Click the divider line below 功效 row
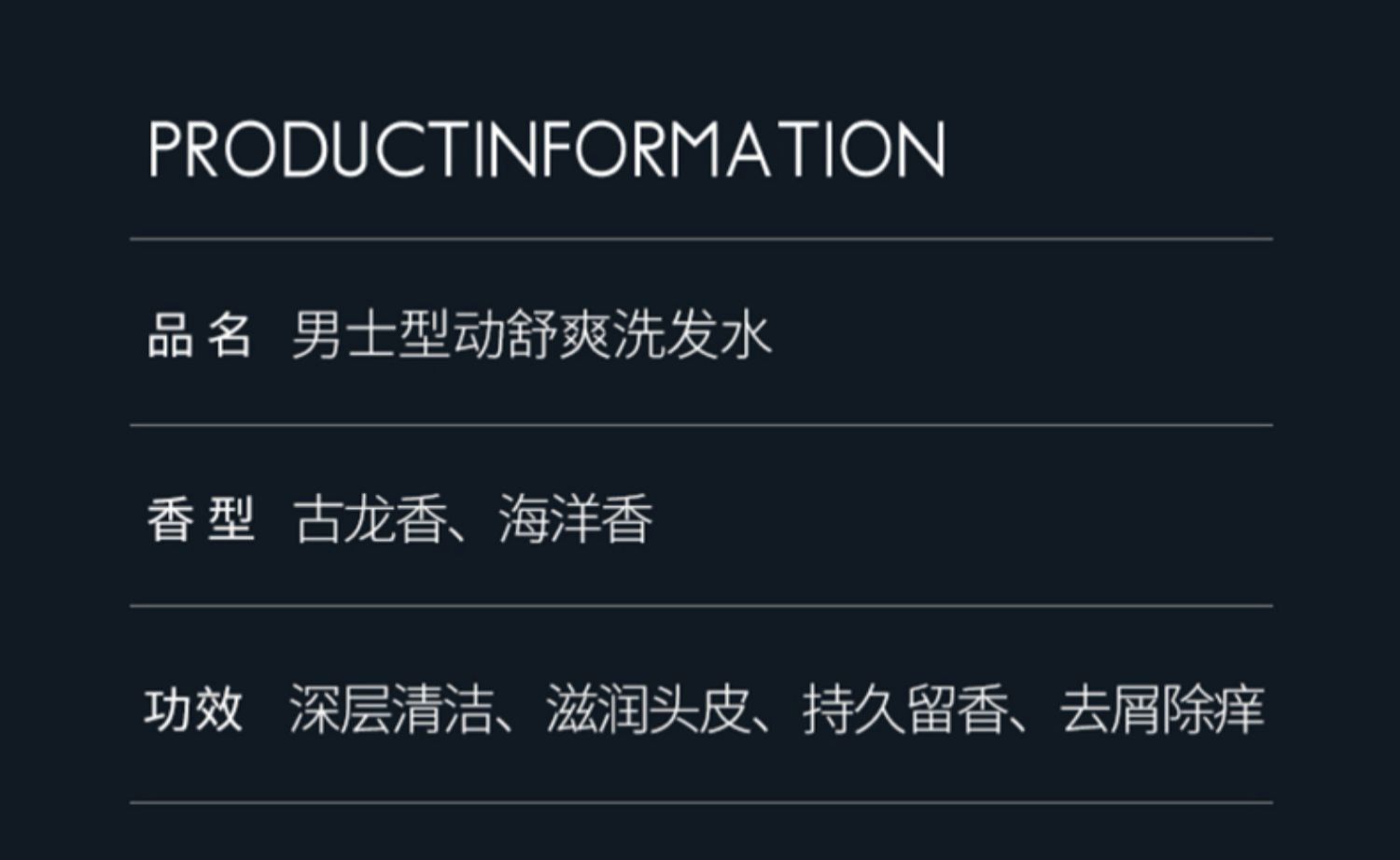The height and width of the screenshot is (860, 1400). pyautogui.click(x=700, y=802)
